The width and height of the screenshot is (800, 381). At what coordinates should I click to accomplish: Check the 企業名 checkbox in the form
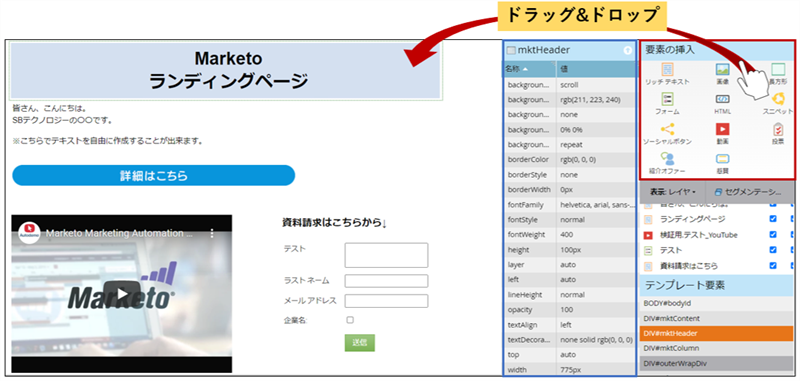pyautogui.click(x=350, y=320)
